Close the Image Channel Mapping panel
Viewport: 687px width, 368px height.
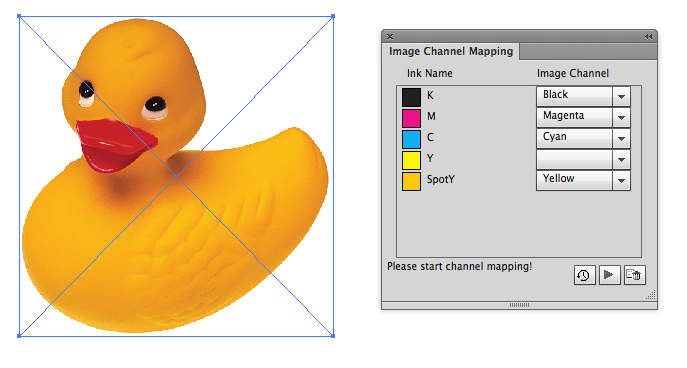coord(390,37)
